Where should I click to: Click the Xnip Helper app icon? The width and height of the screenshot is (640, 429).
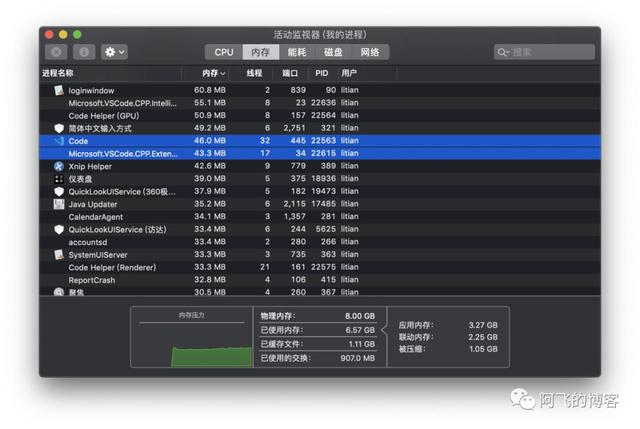[x=59, y=166]
